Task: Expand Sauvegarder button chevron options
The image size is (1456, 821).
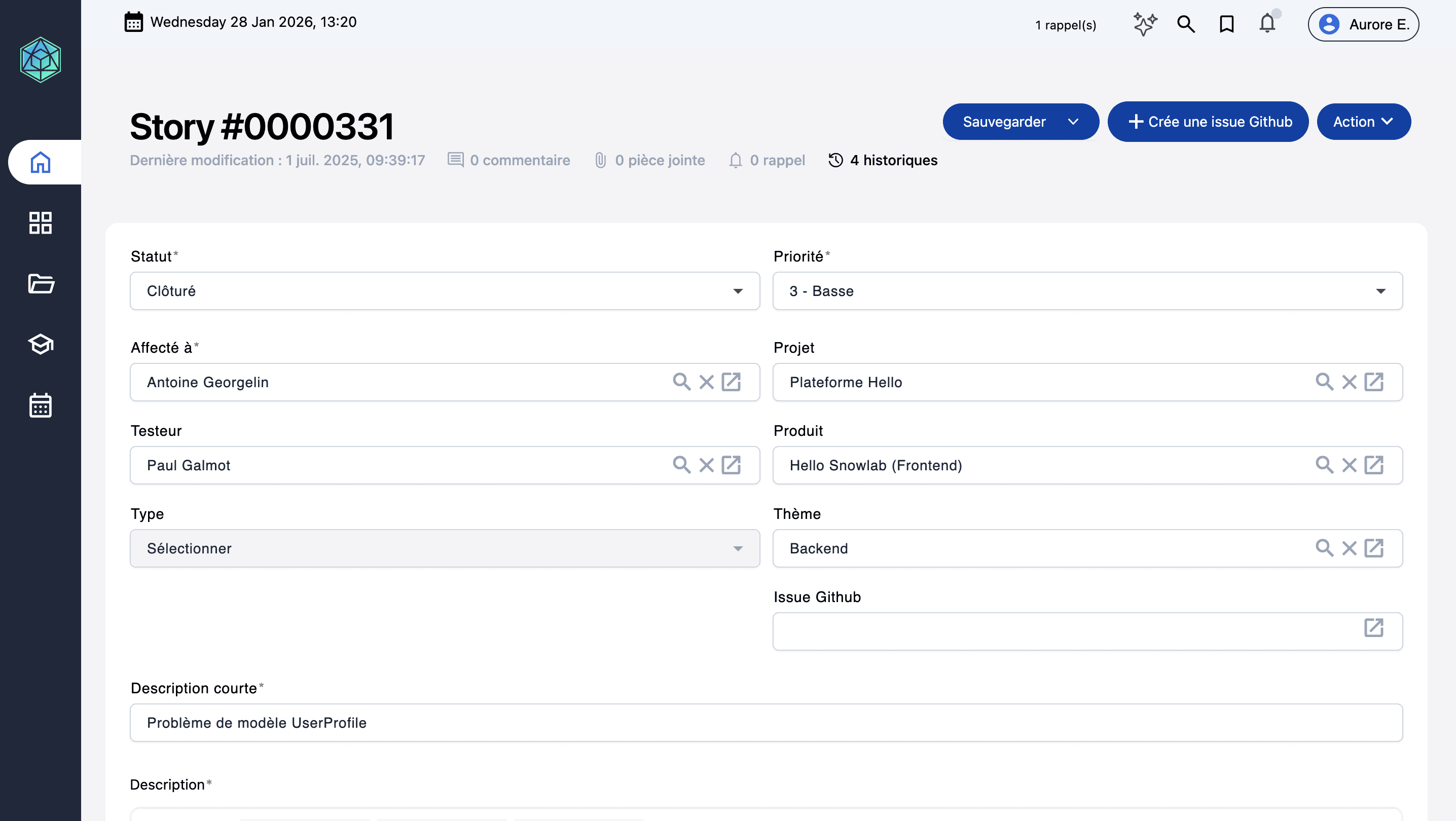Action: click(1073, 122)
